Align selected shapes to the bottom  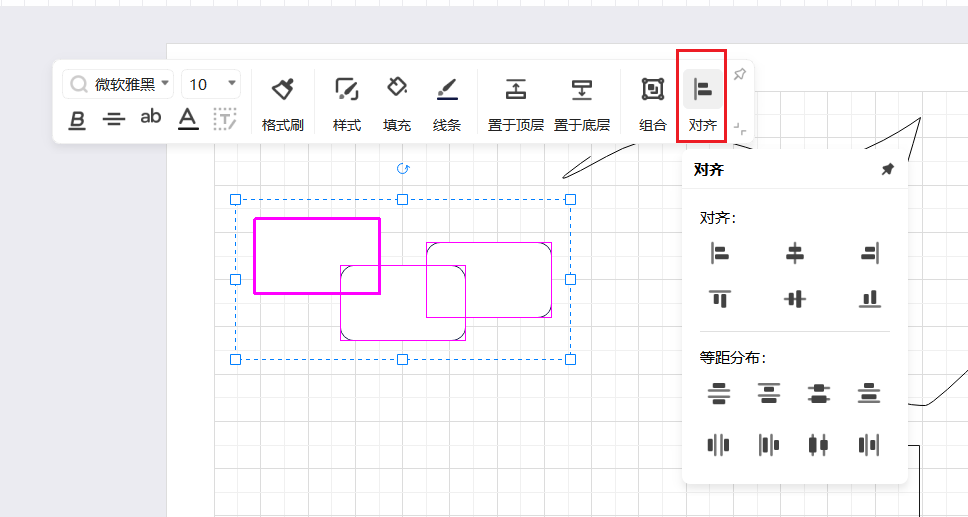pyautogui.click(x=869, y=298)
